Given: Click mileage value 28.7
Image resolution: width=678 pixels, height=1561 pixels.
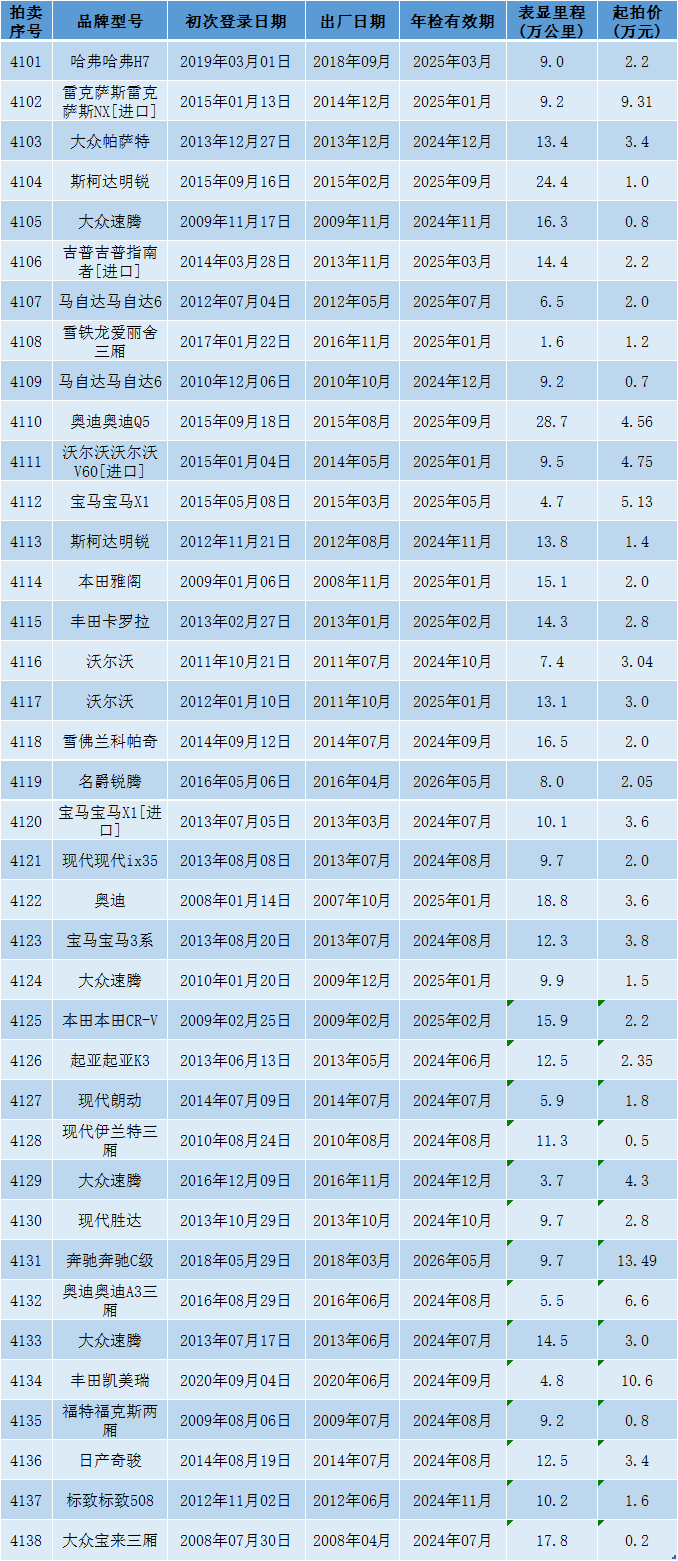Looking at the screenshot, I should coord(551,422).
